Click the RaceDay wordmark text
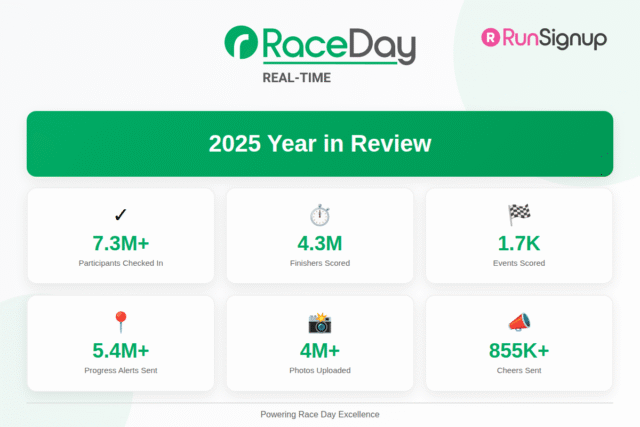This screenshot has width=640, height=427. [338, 45]
